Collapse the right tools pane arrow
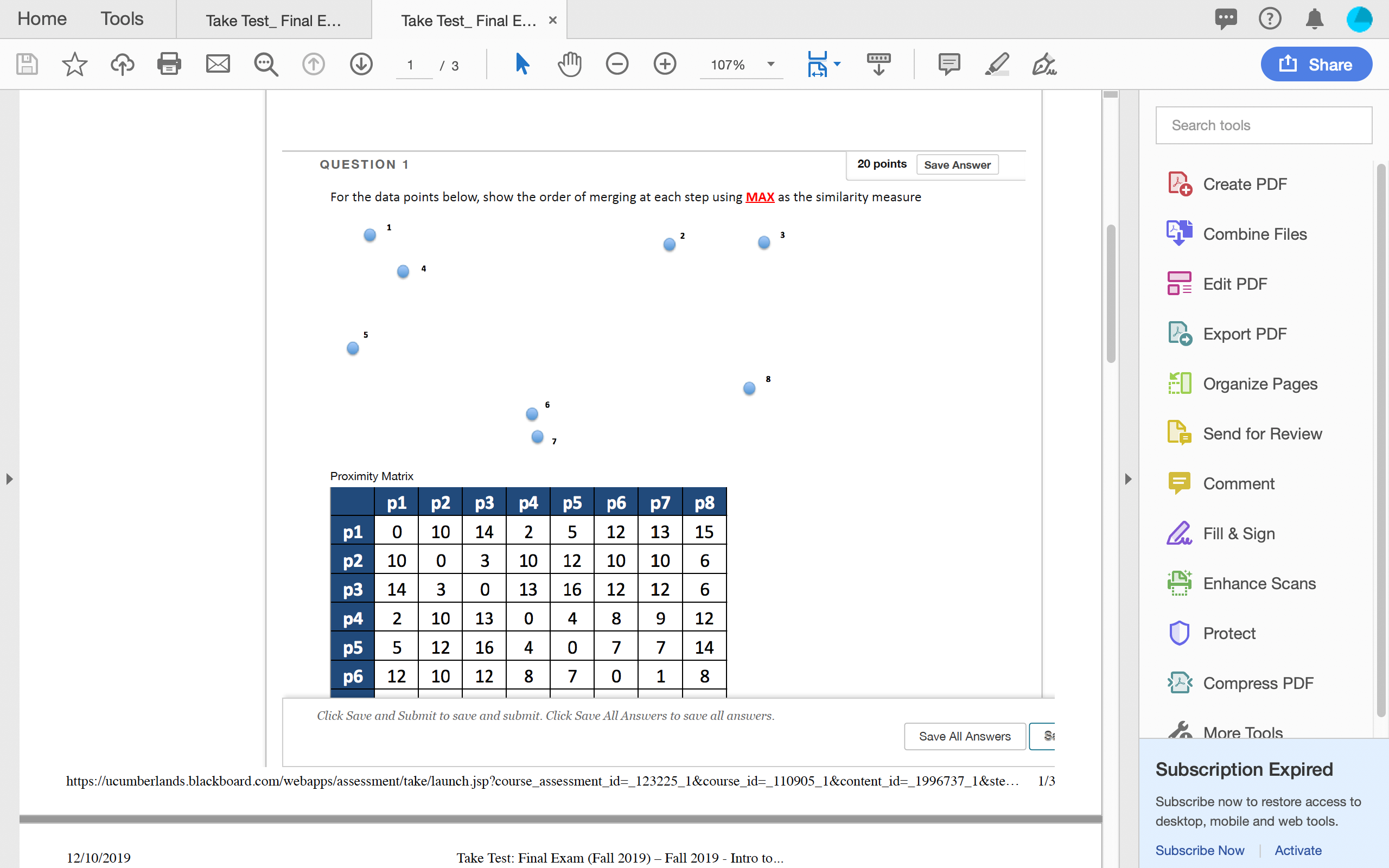1389x868 pixels. [1128, 479]
